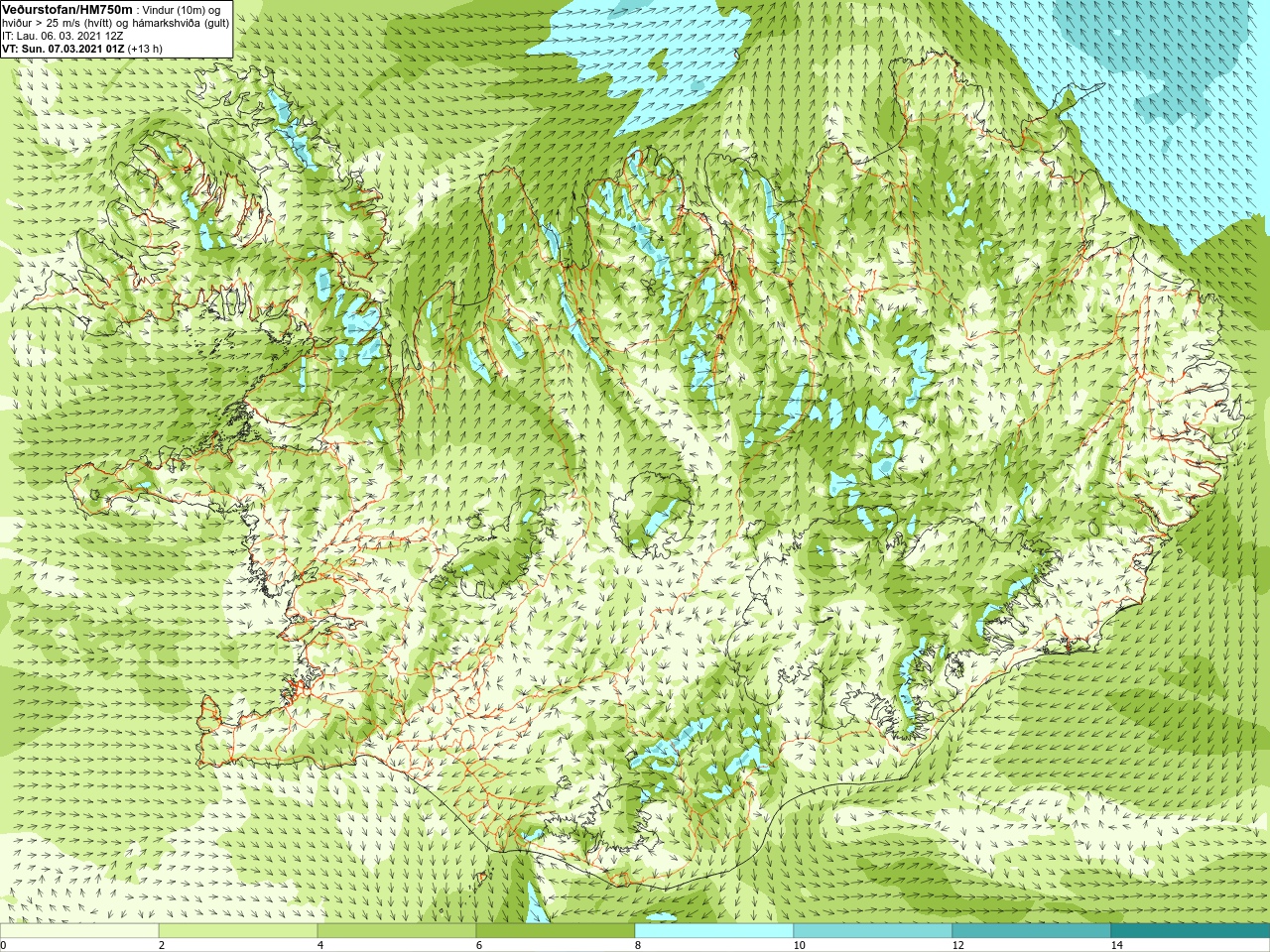This screenshot has height=952, width=1270.
Task: Click the legend value label '4'
Action: click(x=320, y=945)
